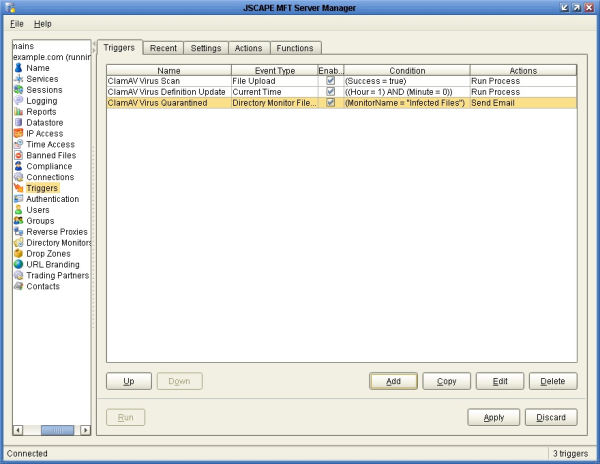
Task: Toggle ClamAV Virus Definition Update enabled checkbox
Action: coord(331,92)
